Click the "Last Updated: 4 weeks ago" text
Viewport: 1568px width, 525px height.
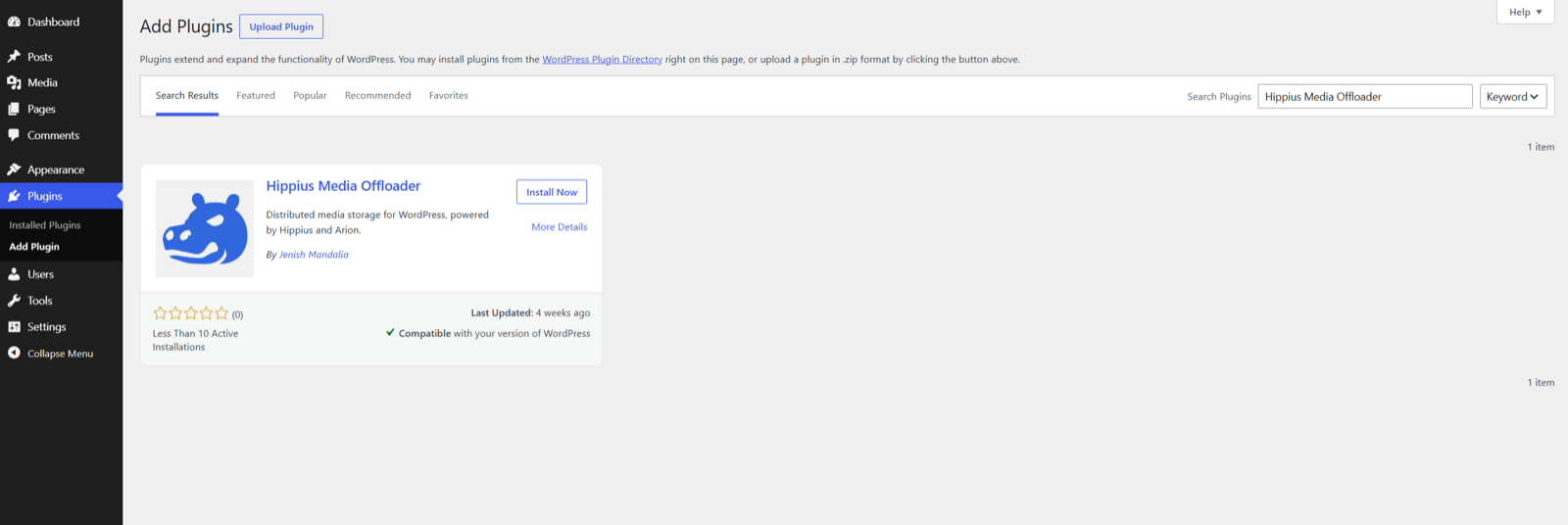[x=530, y=313]
